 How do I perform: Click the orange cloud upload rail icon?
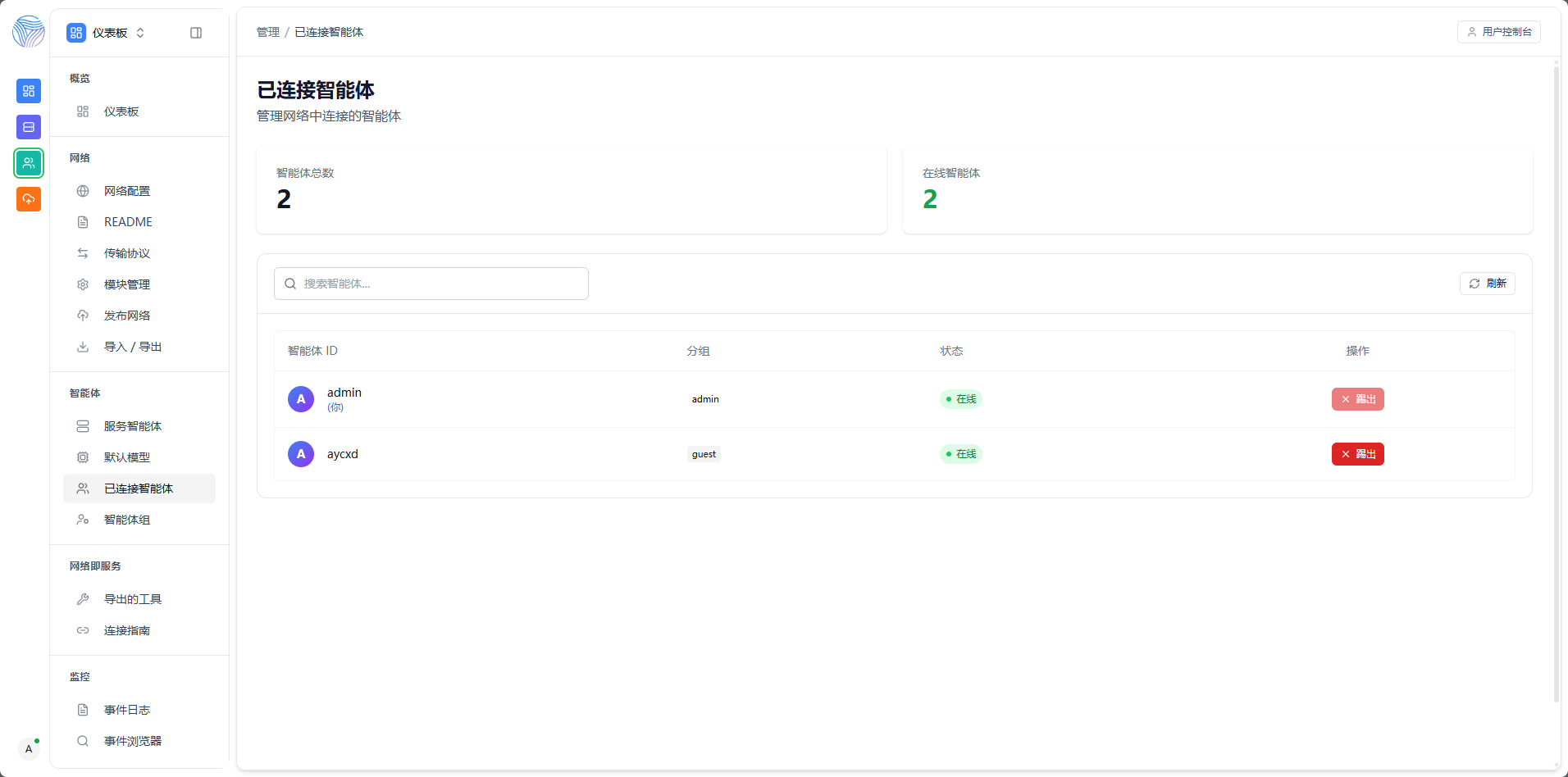pyautogui.click(x=29, y=199)
